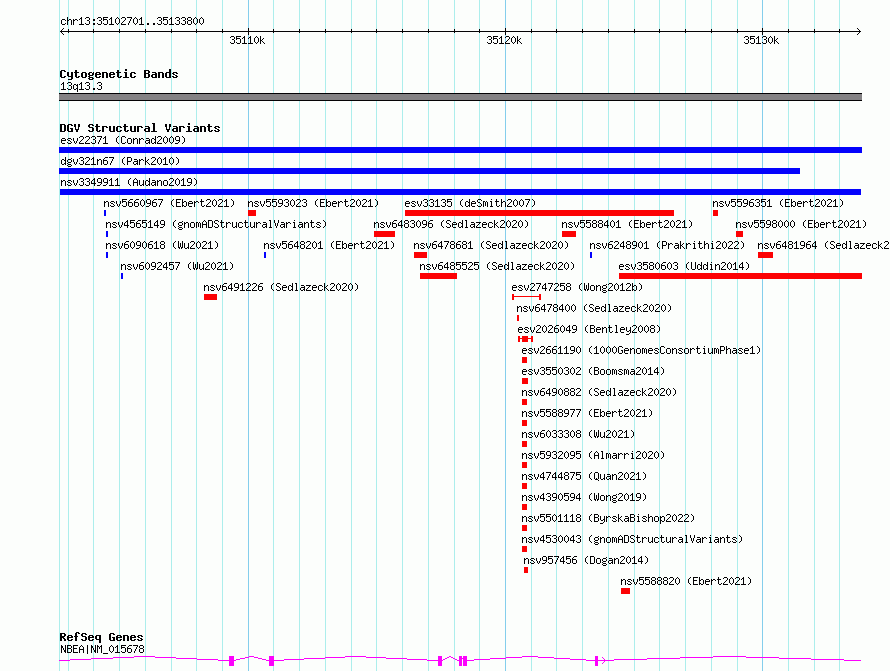Click nsv5588820 (Ebert2021) label
The height and width of the screenshot is (671, 890).
[686, 581]
